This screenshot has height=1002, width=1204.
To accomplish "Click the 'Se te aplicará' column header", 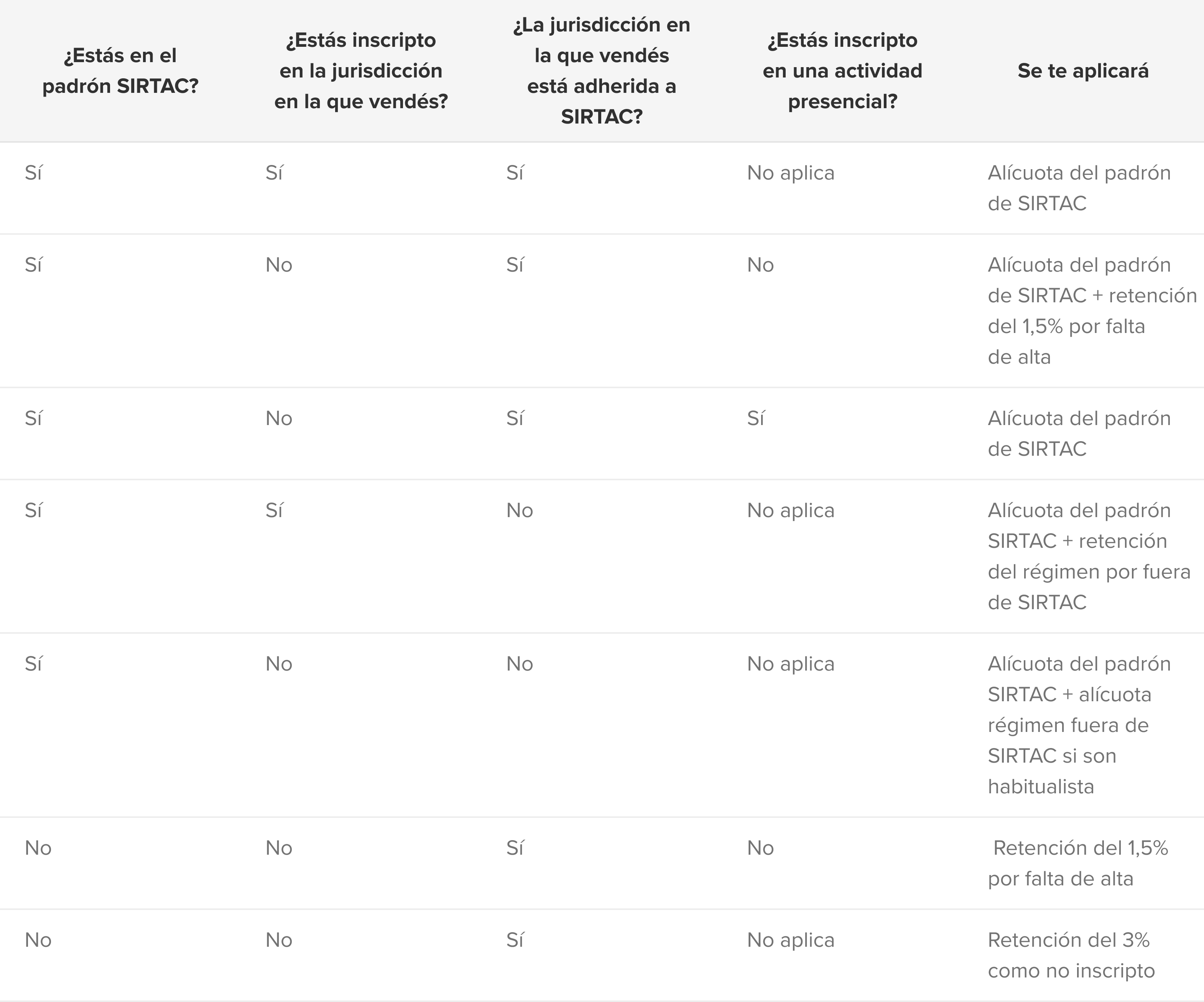I will [1083, 71].
